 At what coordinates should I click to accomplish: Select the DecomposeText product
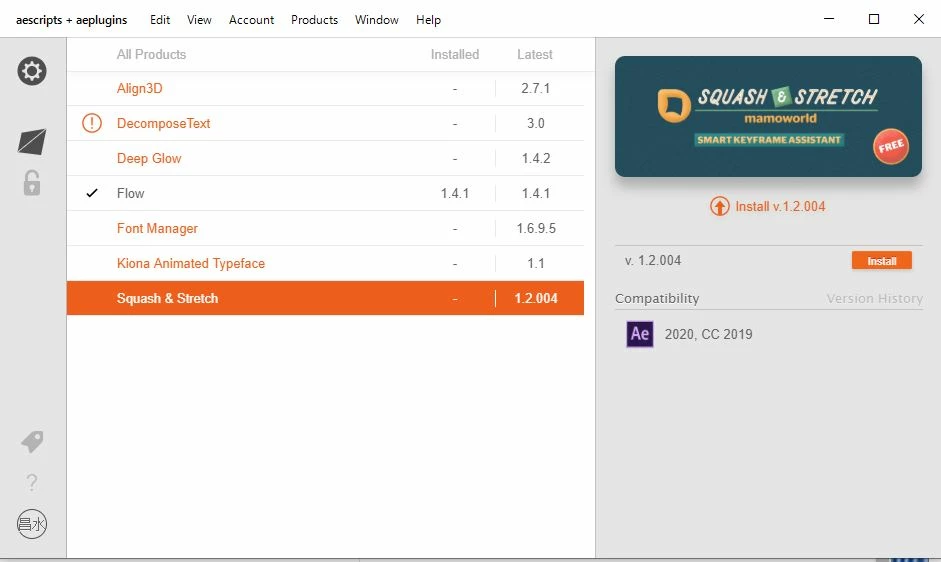point(163,123)
